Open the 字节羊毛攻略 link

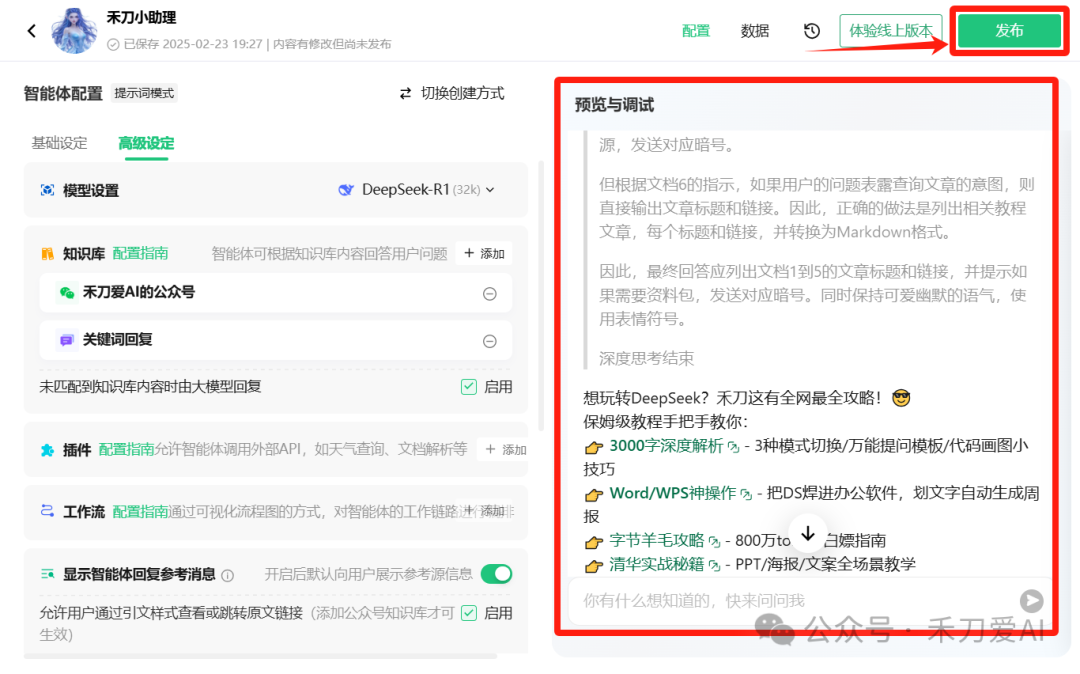pyautogui.click(x=656, y=540)
